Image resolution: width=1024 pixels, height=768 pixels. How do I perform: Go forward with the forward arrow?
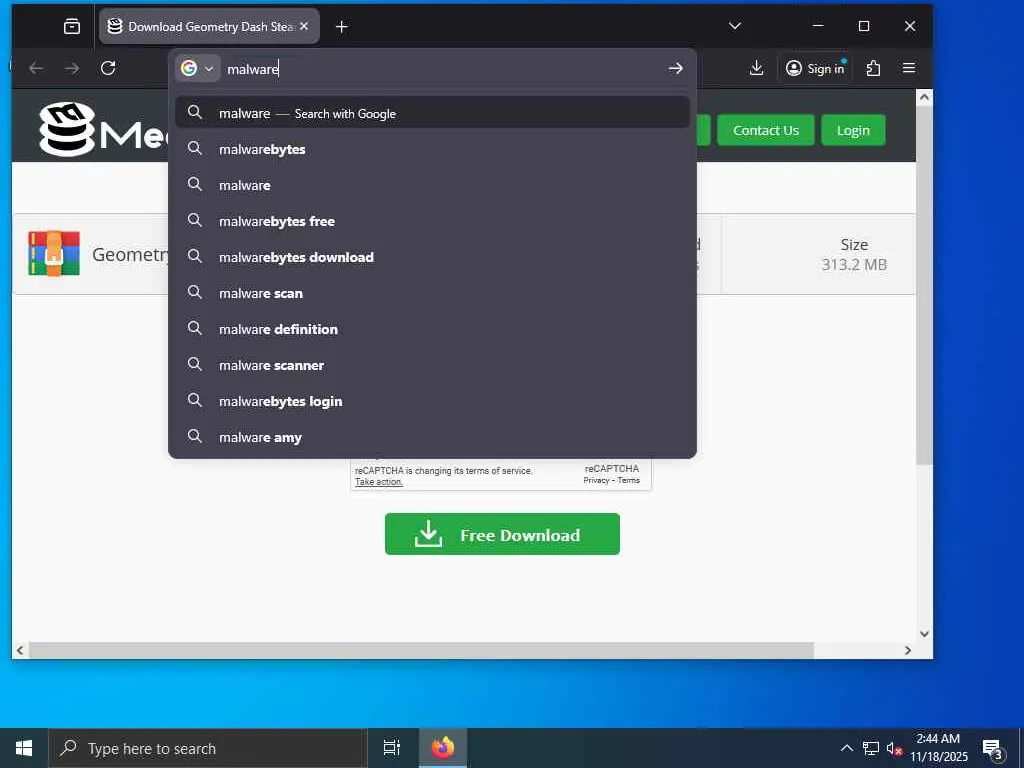point(72,68)
